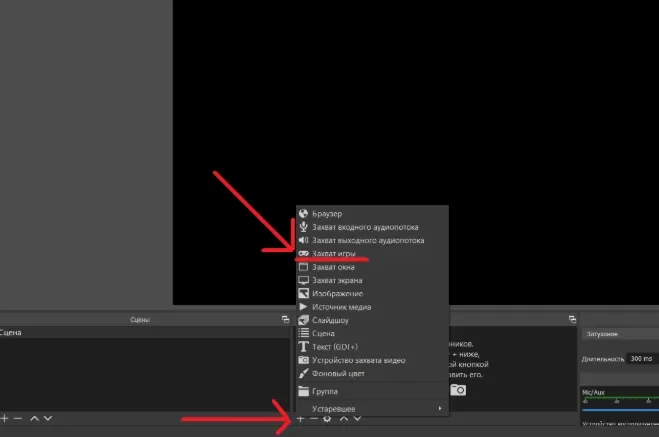Adjust the Mic/Aux blue volume slider
Image resolution: width=659 pixels, height=437 pixels.
620,410
